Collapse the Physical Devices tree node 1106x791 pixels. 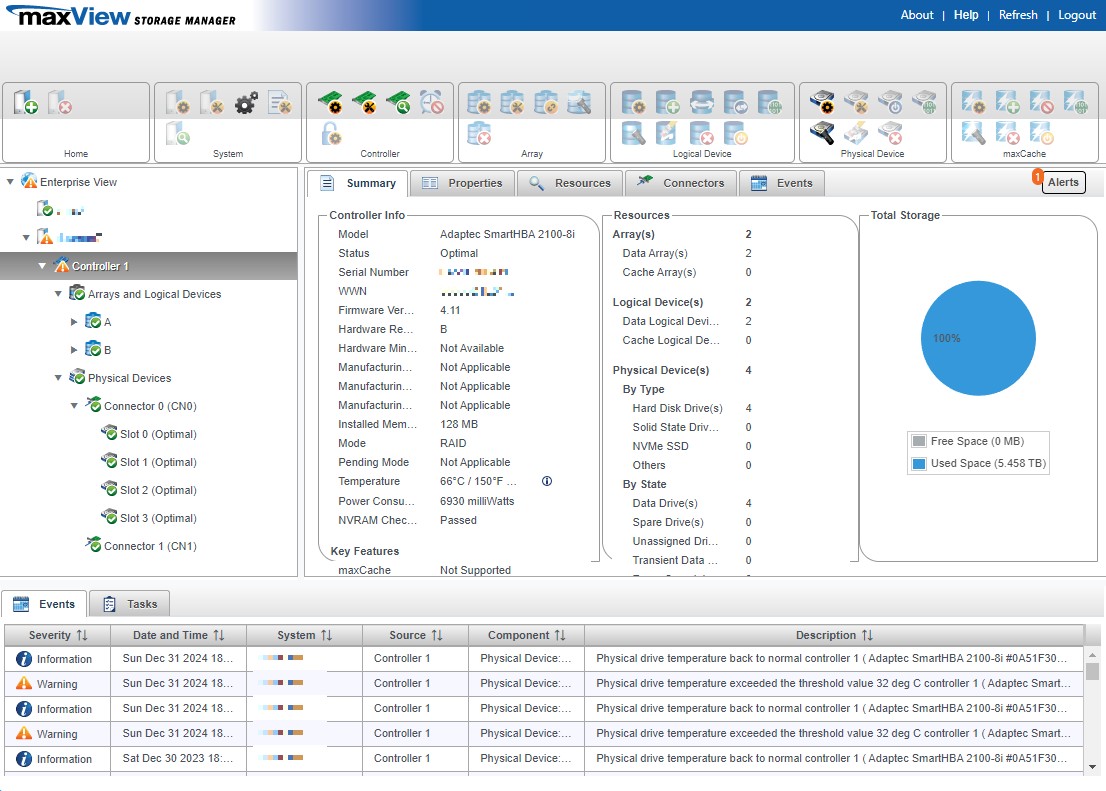click(58, 378)
